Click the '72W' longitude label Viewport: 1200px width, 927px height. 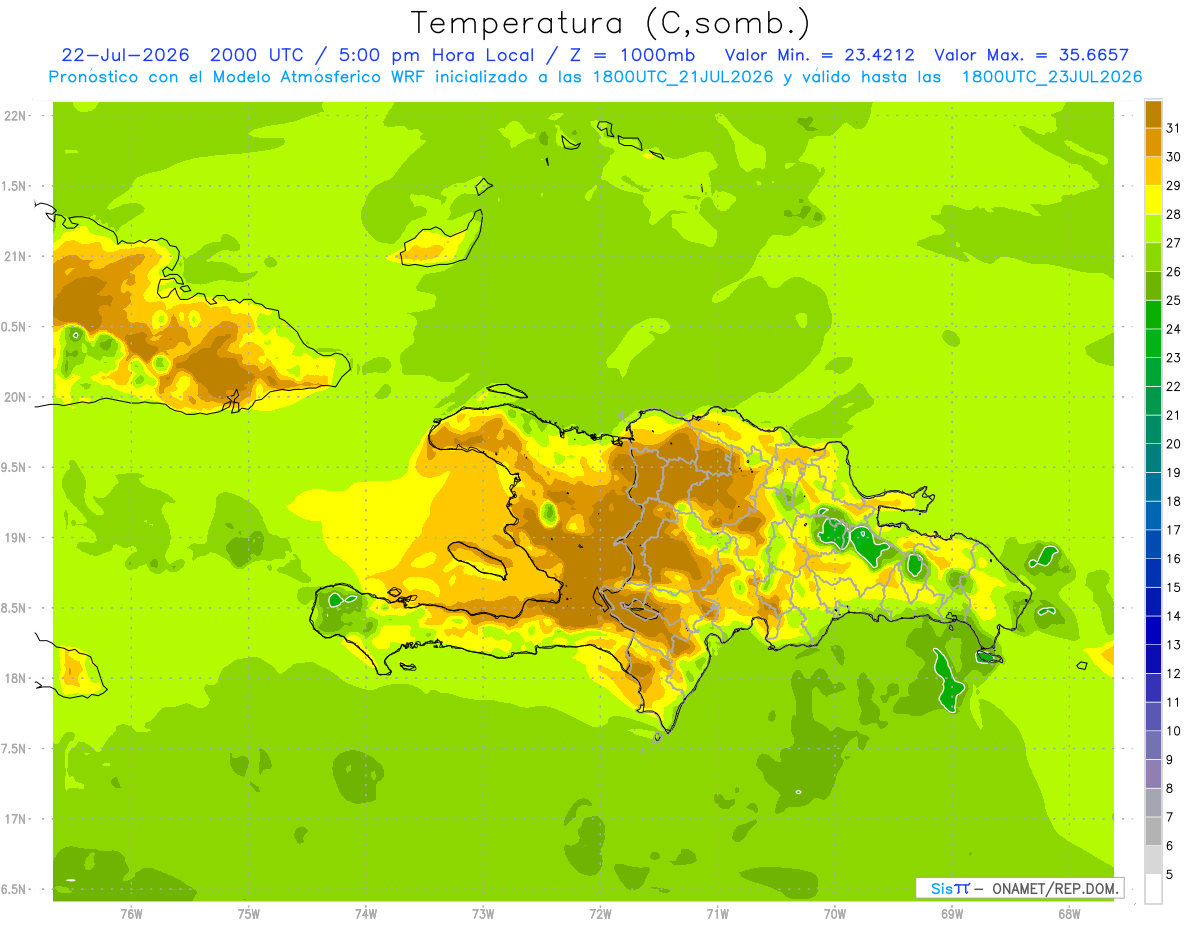click(x=600, y=914)
